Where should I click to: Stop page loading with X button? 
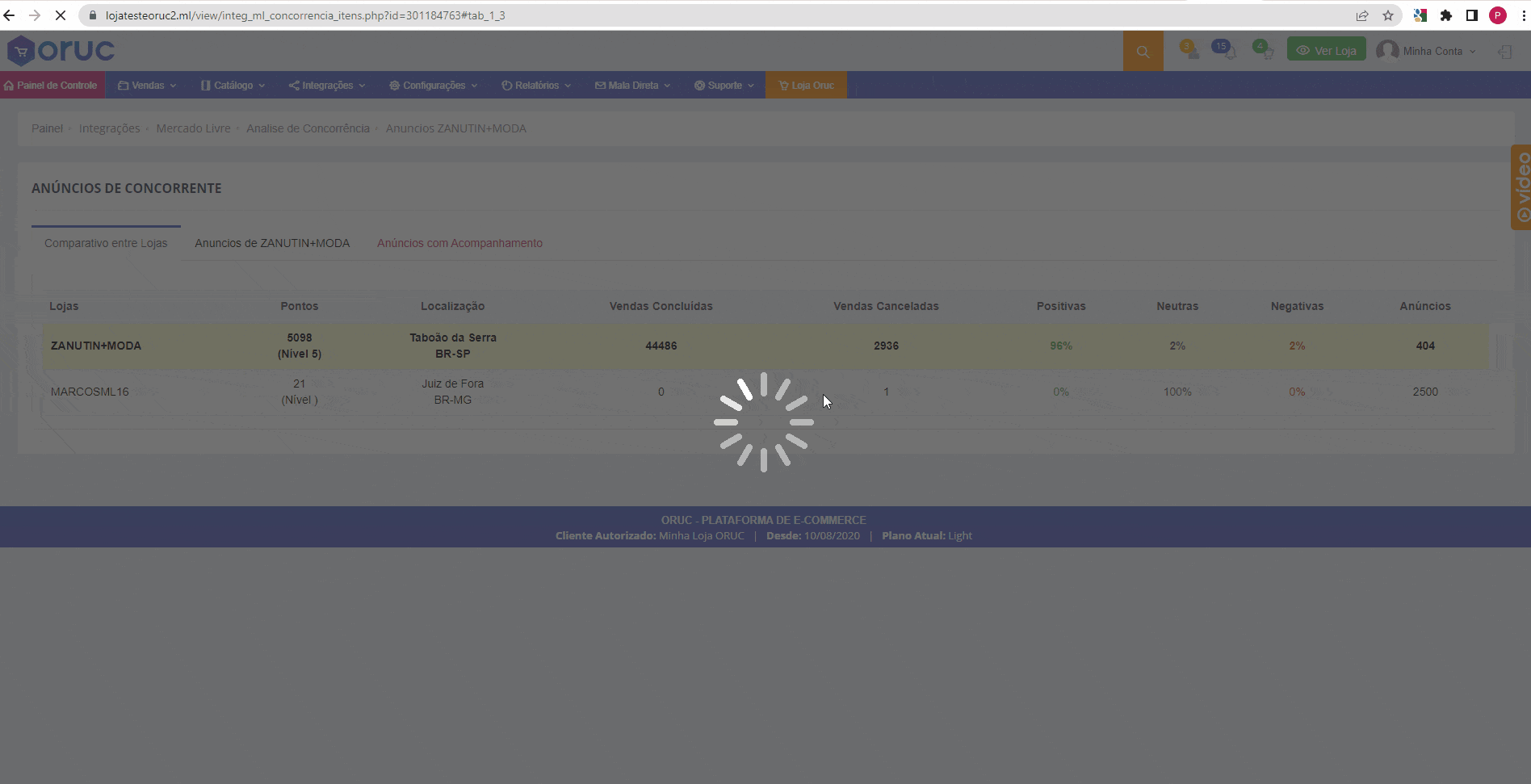pos(61,15)
